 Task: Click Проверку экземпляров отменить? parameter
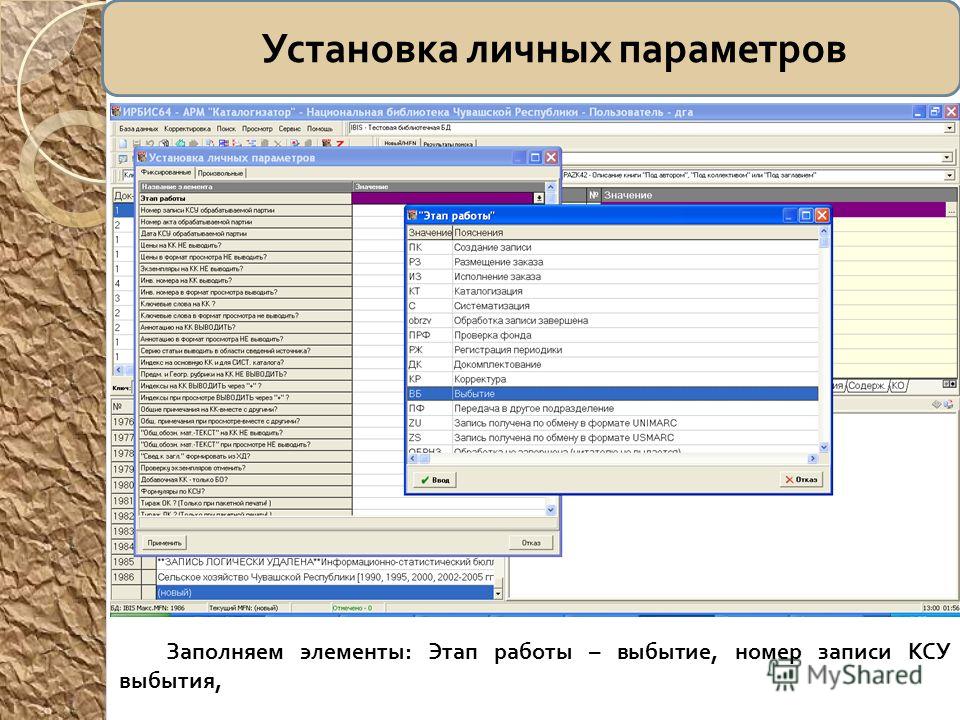246,468
